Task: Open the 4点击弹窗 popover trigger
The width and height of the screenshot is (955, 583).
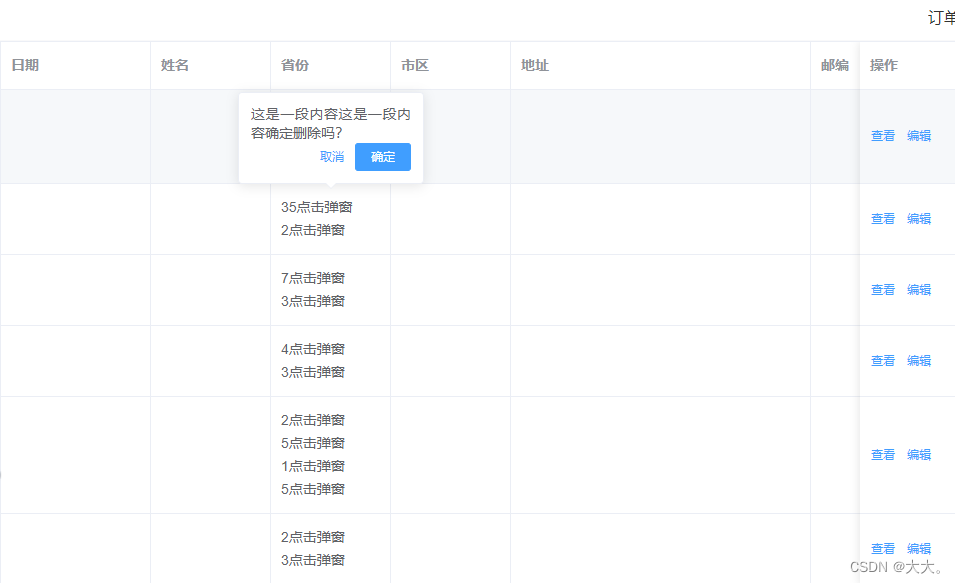Action: [x=312, y=349]
